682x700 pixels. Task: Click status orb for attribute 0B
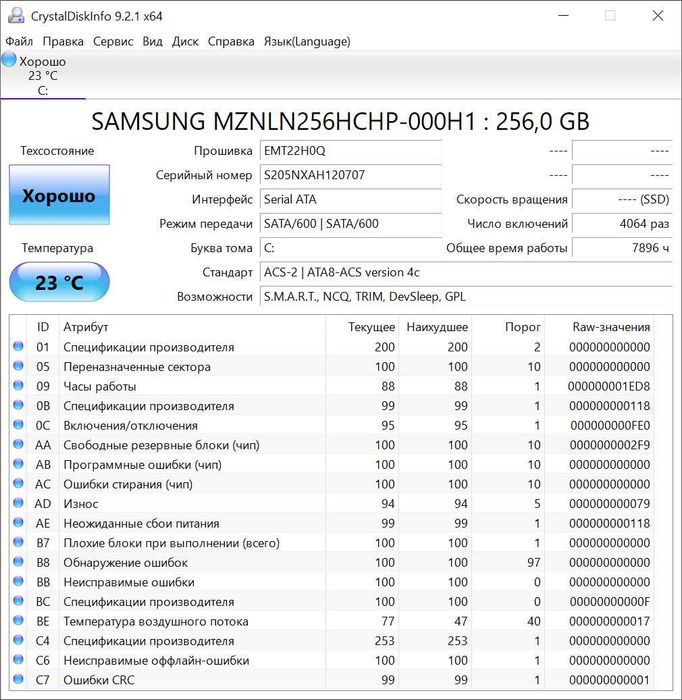click(18, 405)
